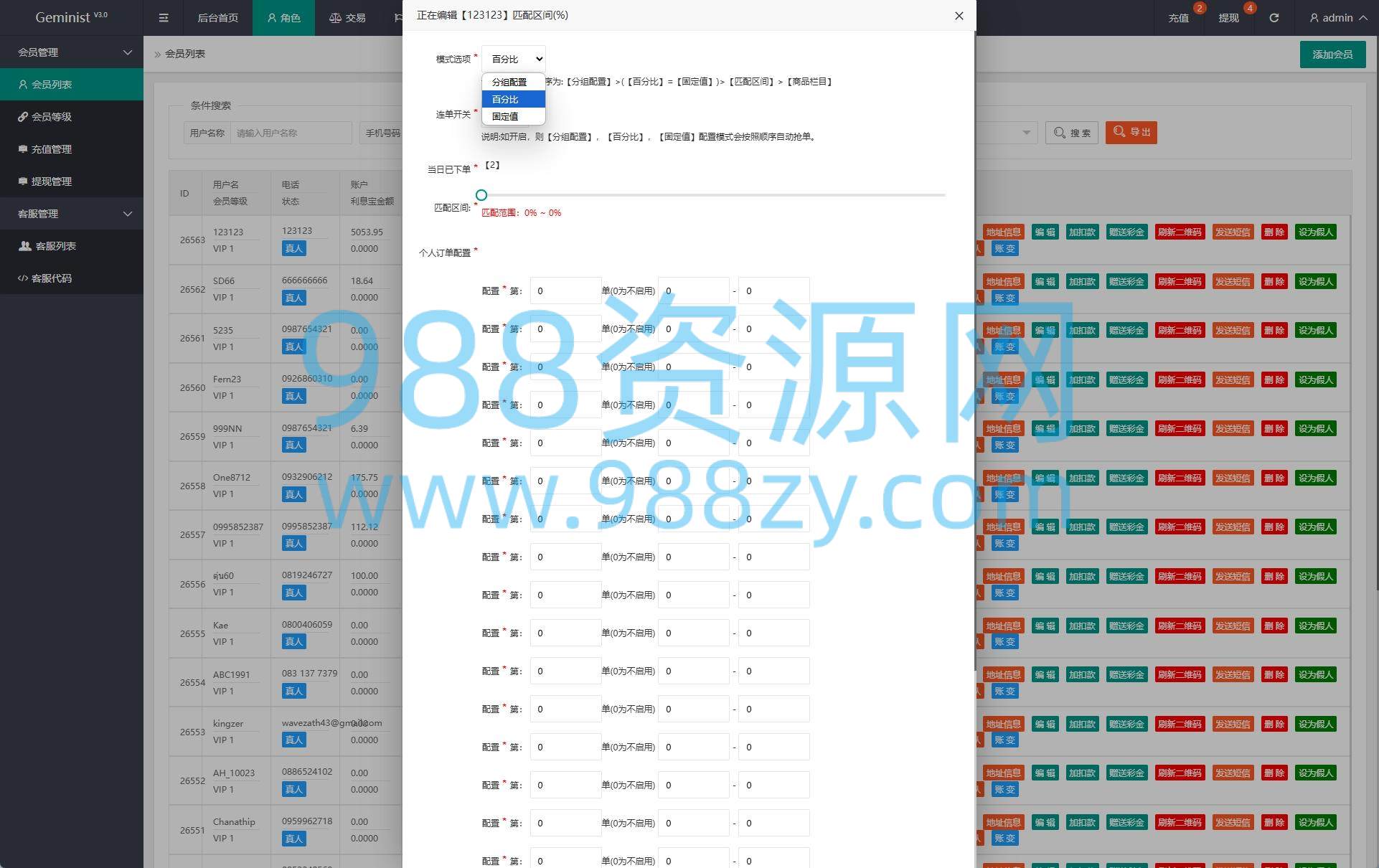
Task: Switch to the 交易 top tab
Action: click(x=347, y=18)
